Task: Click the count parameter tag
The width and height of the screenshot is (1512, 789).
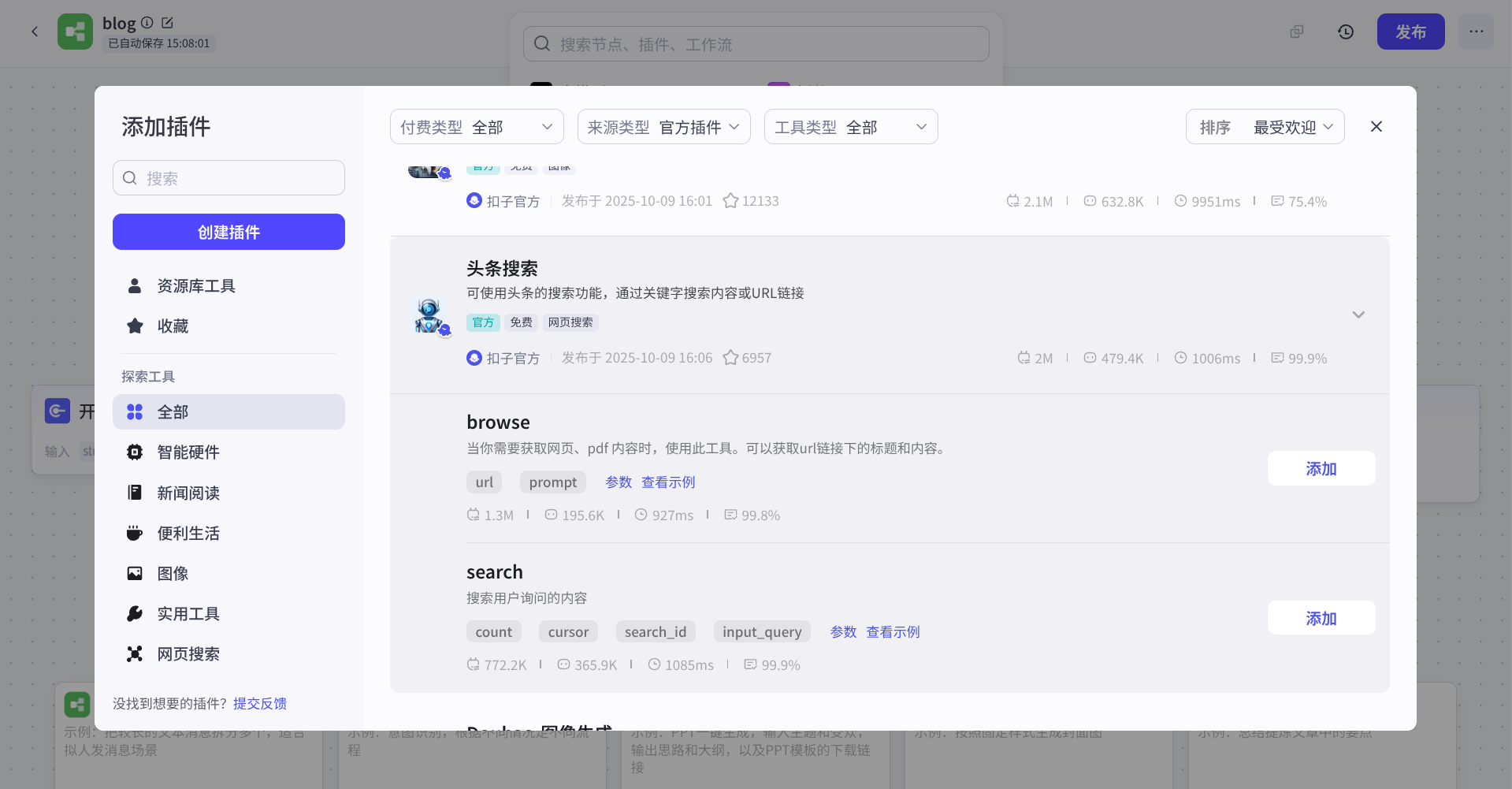Action: (x=494, y=632)
